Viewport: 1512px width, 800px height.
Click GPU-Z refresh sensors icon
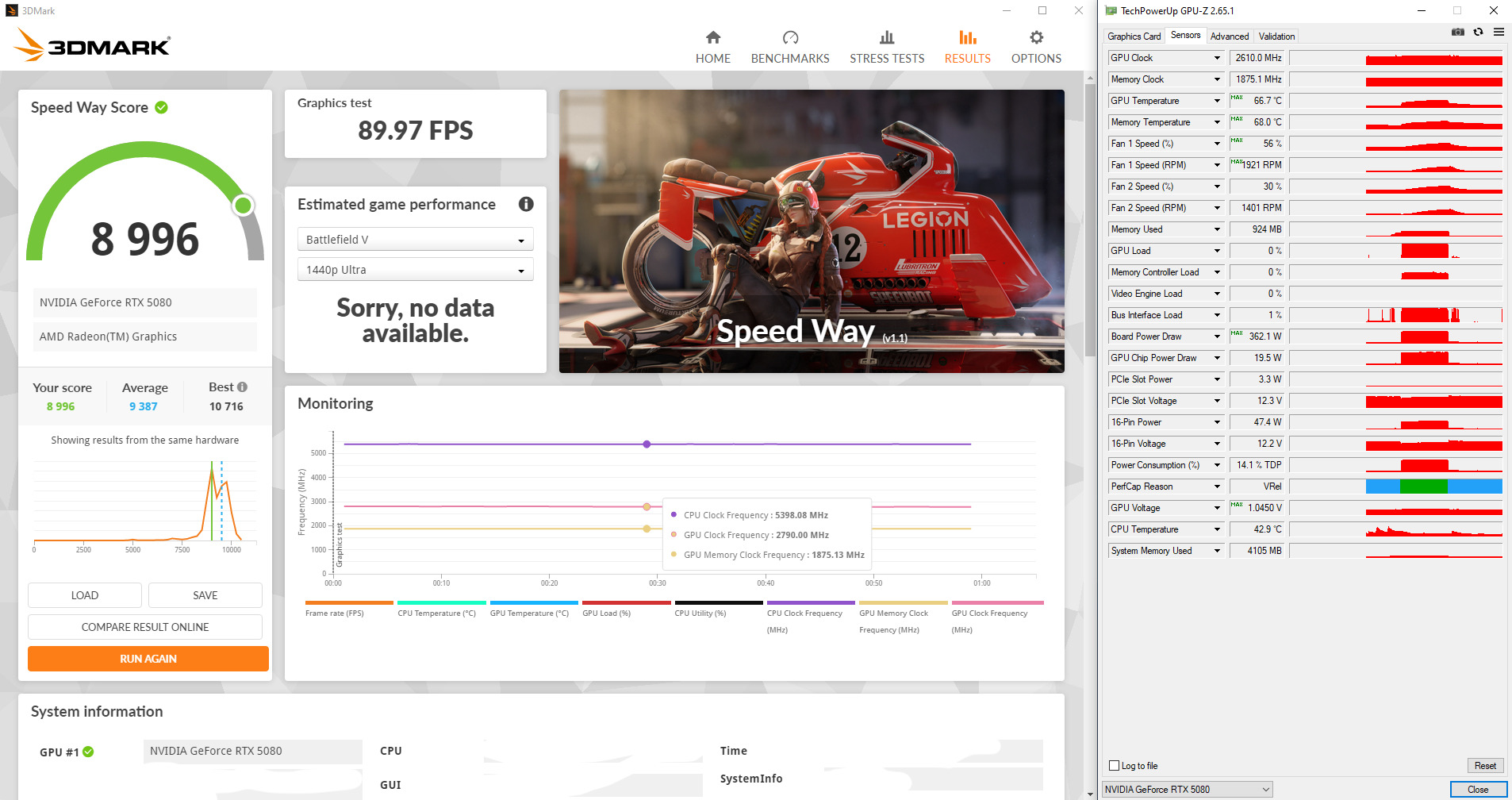[x=1478, y=33]
